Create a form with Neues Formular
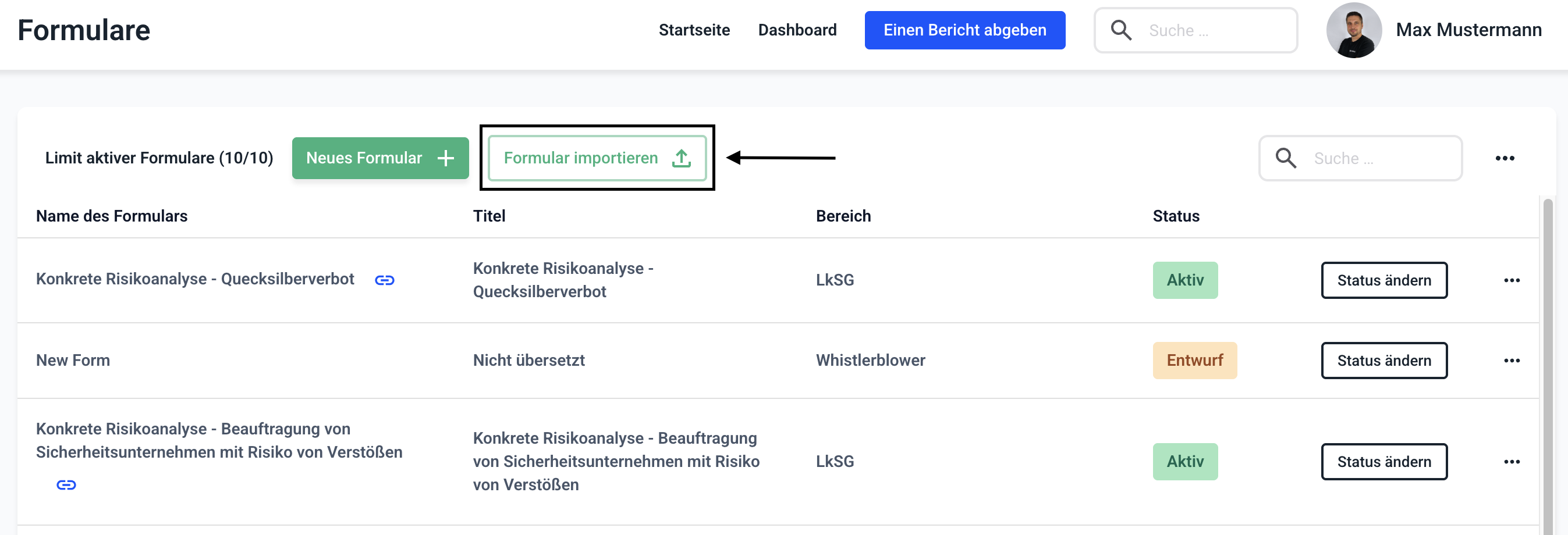Image resolution: width=1568 pixels, height=535 pixels. click(x=380, y=158)
